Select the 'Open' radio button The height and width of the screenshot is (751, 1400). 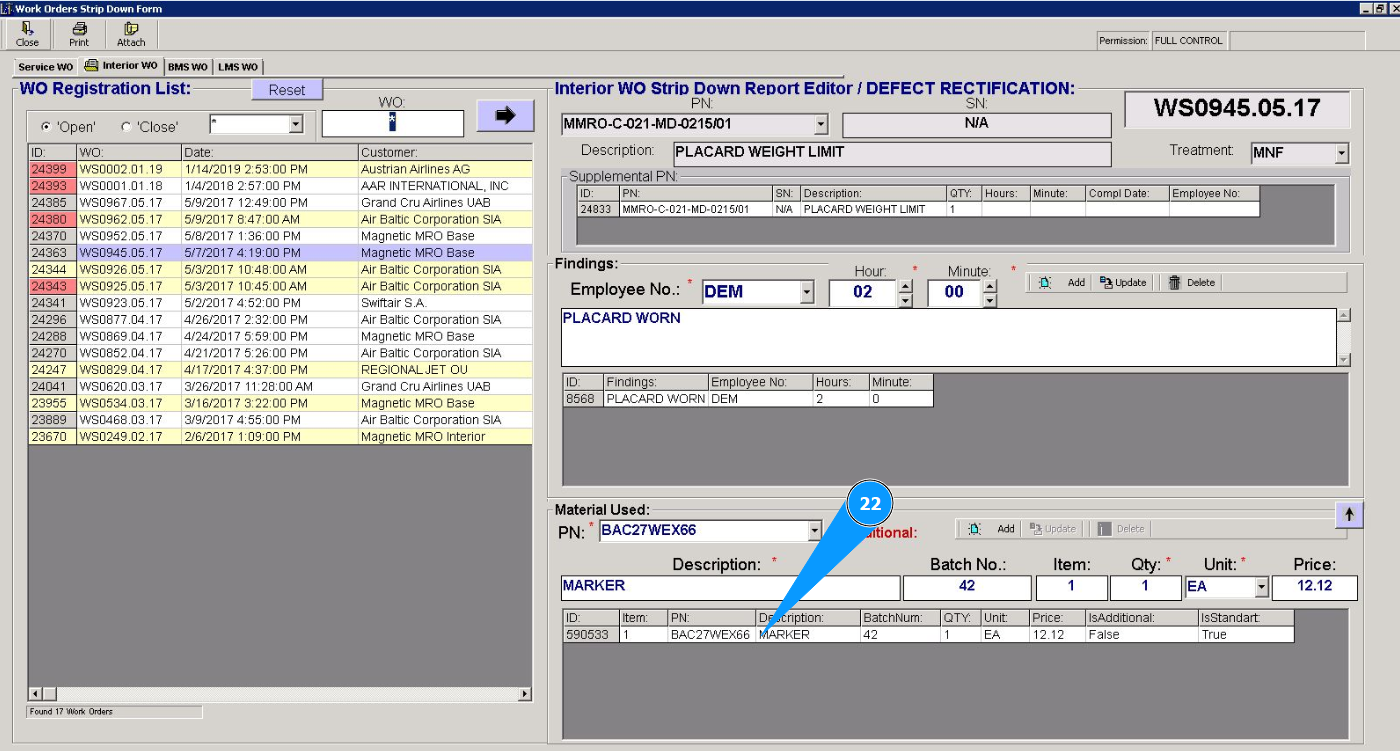(46, 127)
